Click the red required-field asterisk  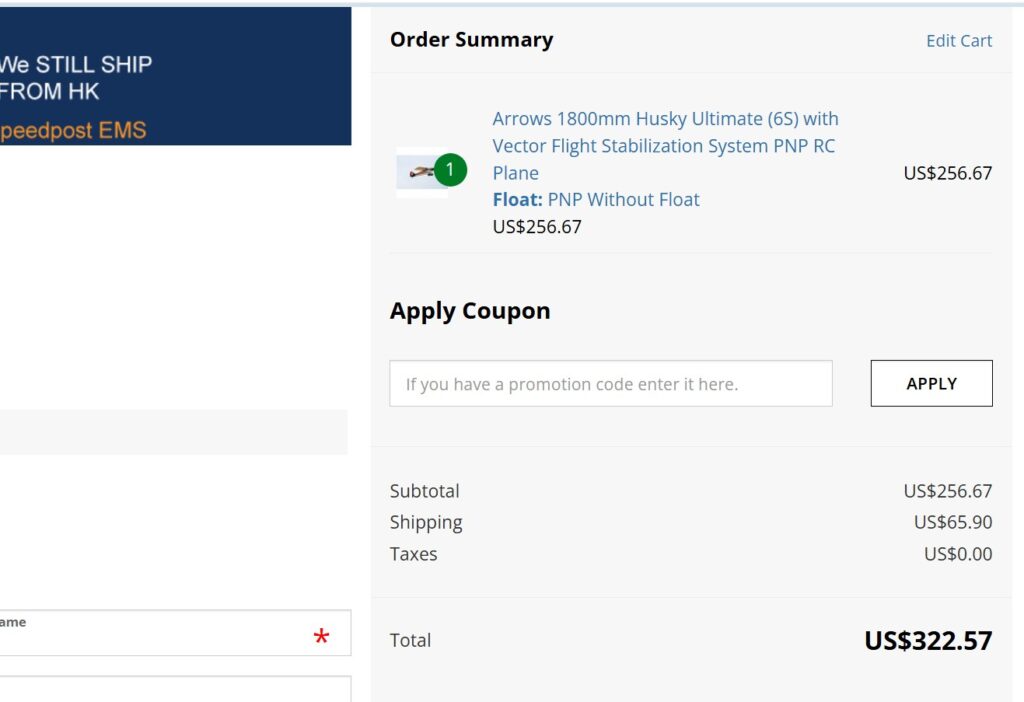321,637
